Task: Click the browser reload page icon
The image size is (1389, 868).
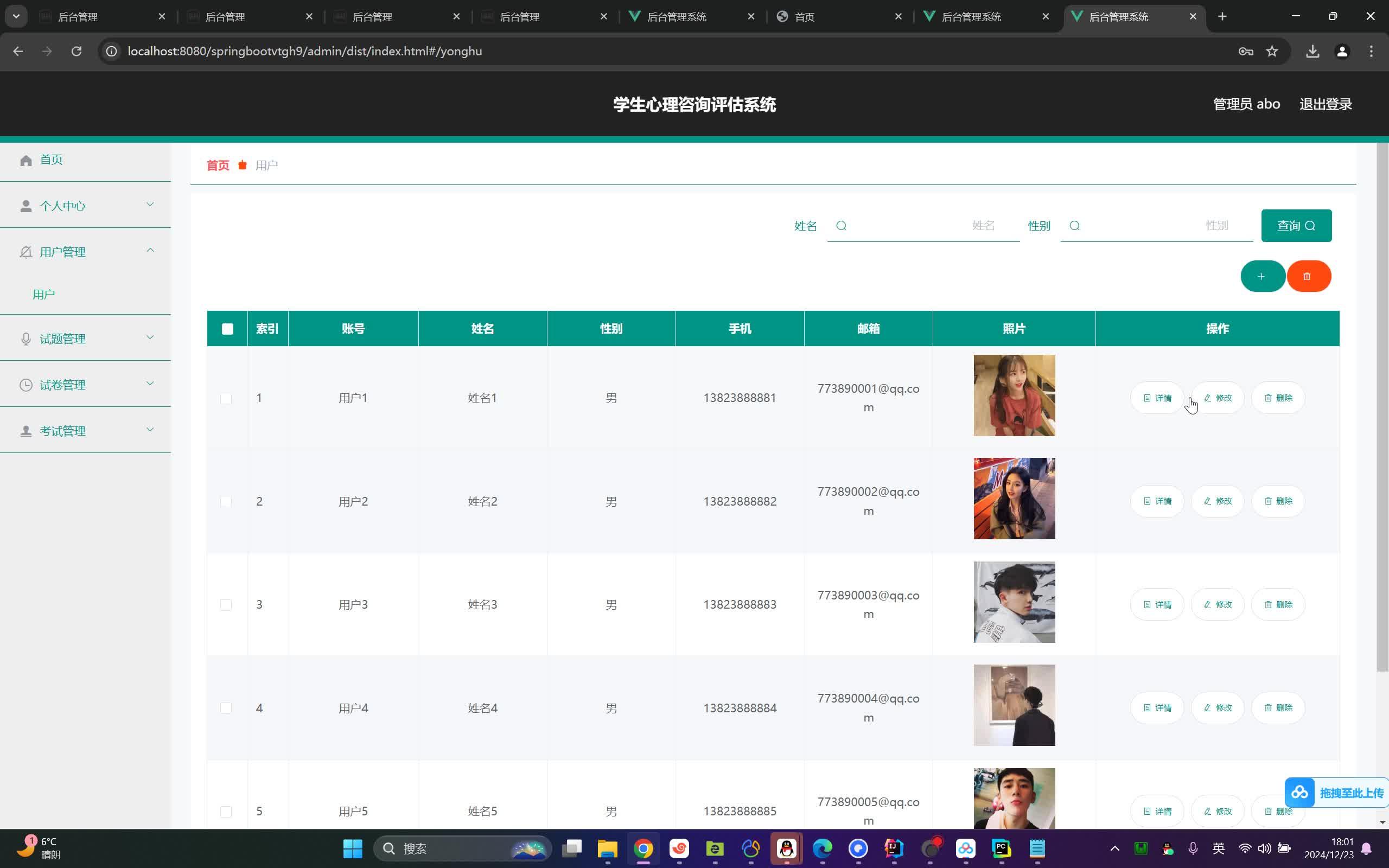Action: point(77,52)
